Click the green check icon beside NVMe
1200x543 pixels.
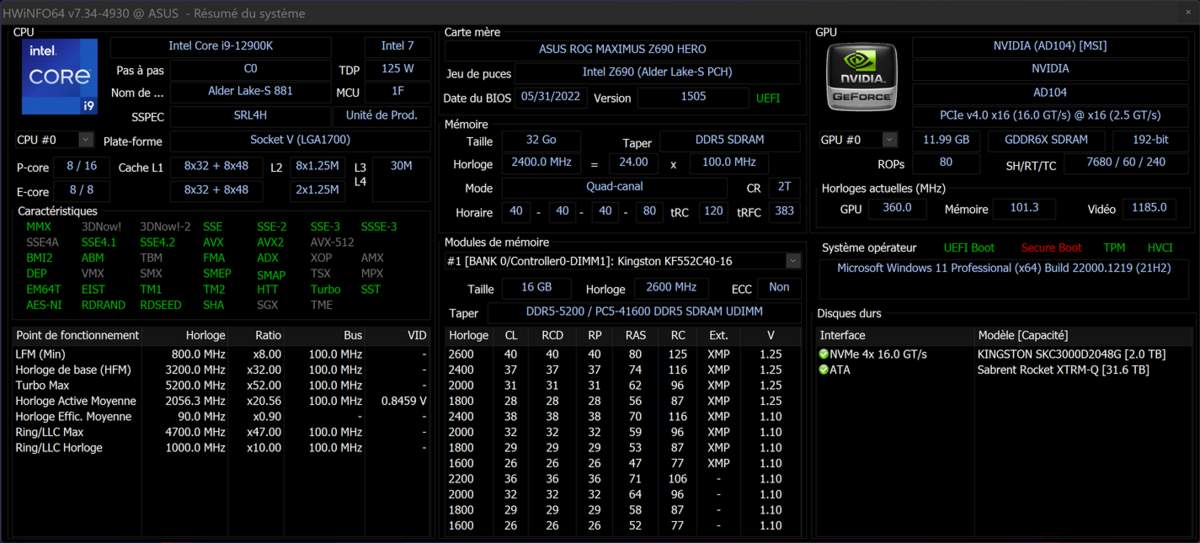[824, 354]
